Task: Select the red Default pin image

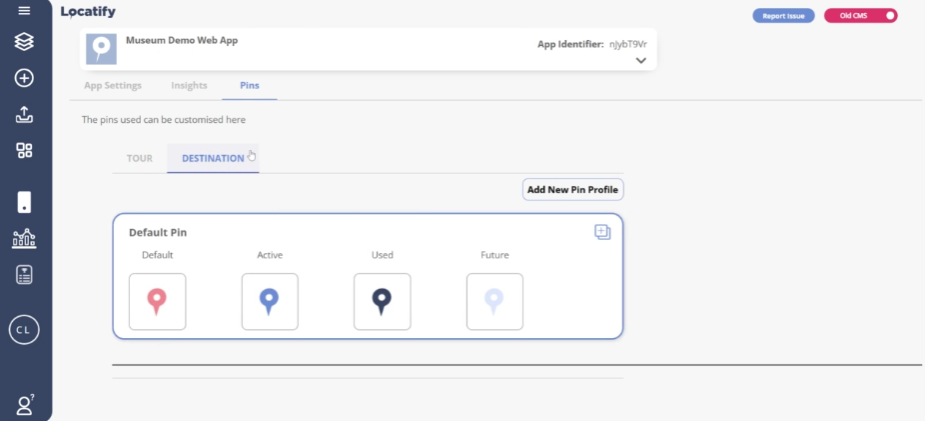Action: [x=158, y=301]
